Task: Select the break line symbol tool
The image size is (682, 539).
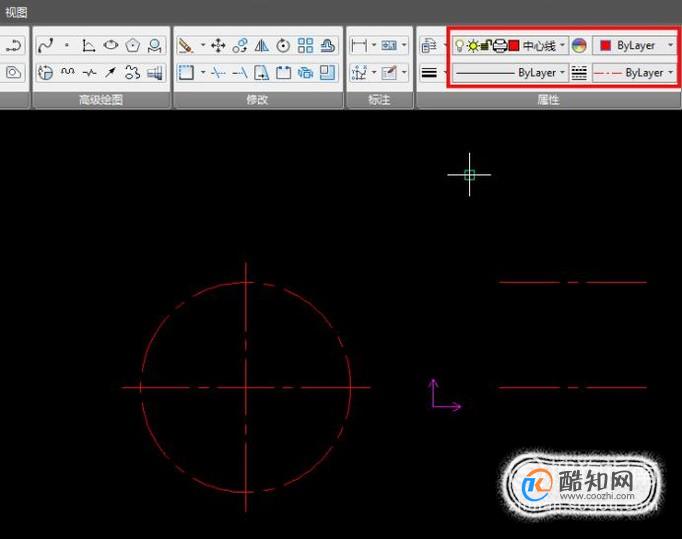Action: pos(89,72)
